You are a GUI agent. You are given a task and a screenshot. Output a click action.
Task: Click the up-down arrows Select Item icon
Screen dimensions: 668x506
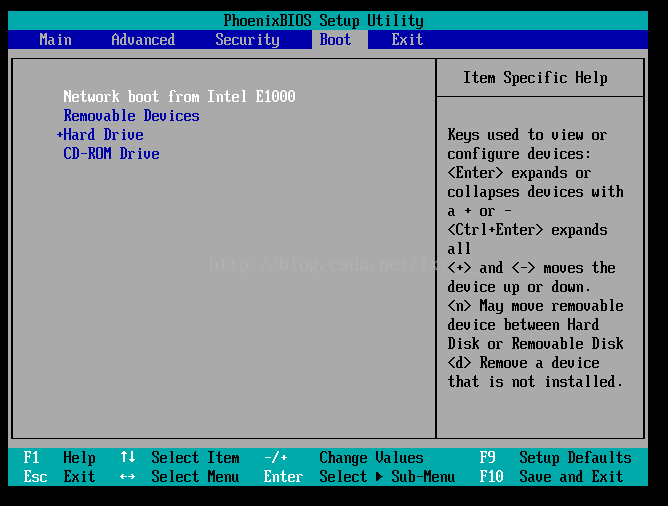[x=128, y=457]
